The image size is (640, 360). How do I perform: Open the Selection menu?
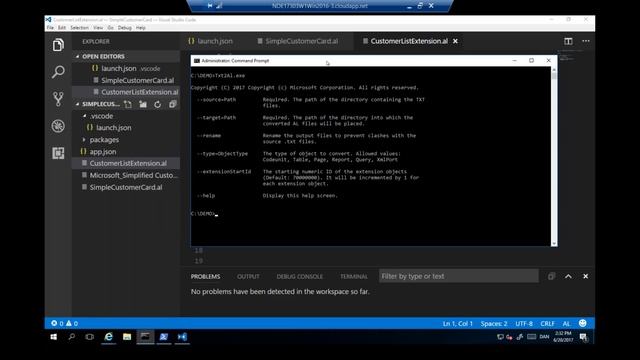(x=79, y=28)
